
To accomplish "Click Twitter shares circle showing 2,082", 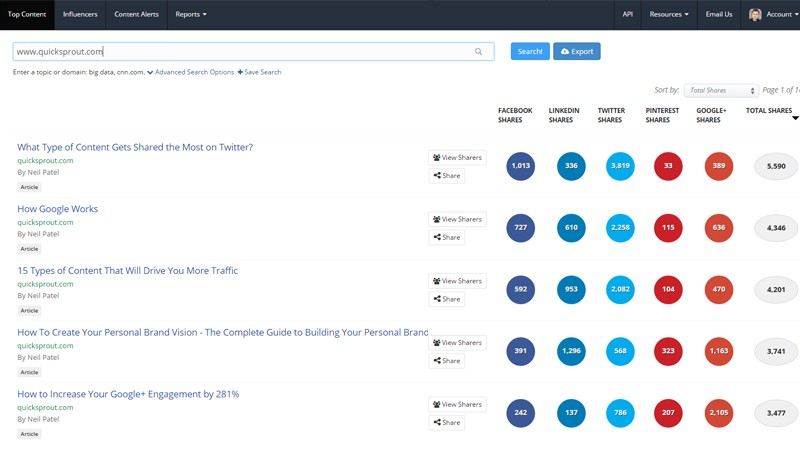I will click(x=620, y=289).
